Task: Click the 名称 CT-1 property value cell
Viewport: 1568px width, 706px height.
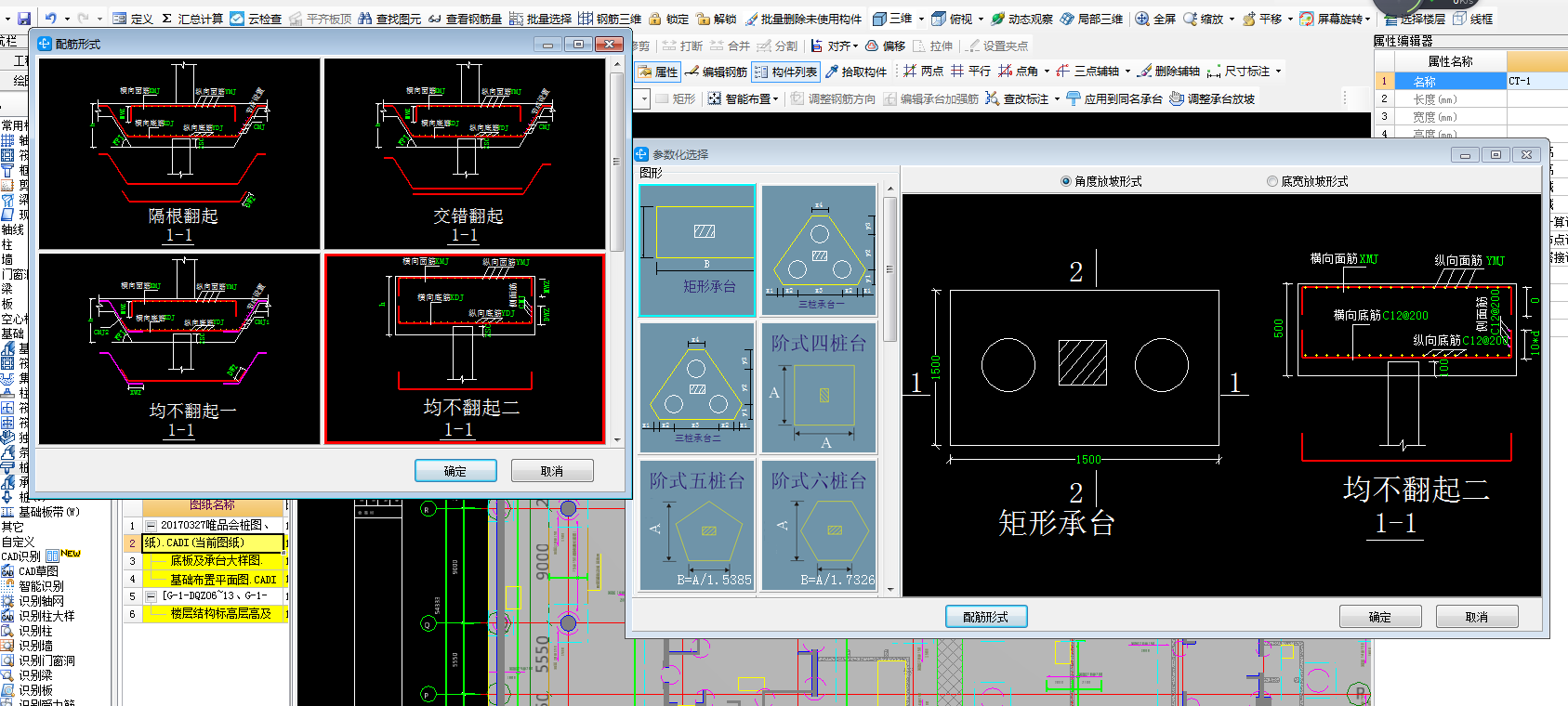Action: (1537, 81)
